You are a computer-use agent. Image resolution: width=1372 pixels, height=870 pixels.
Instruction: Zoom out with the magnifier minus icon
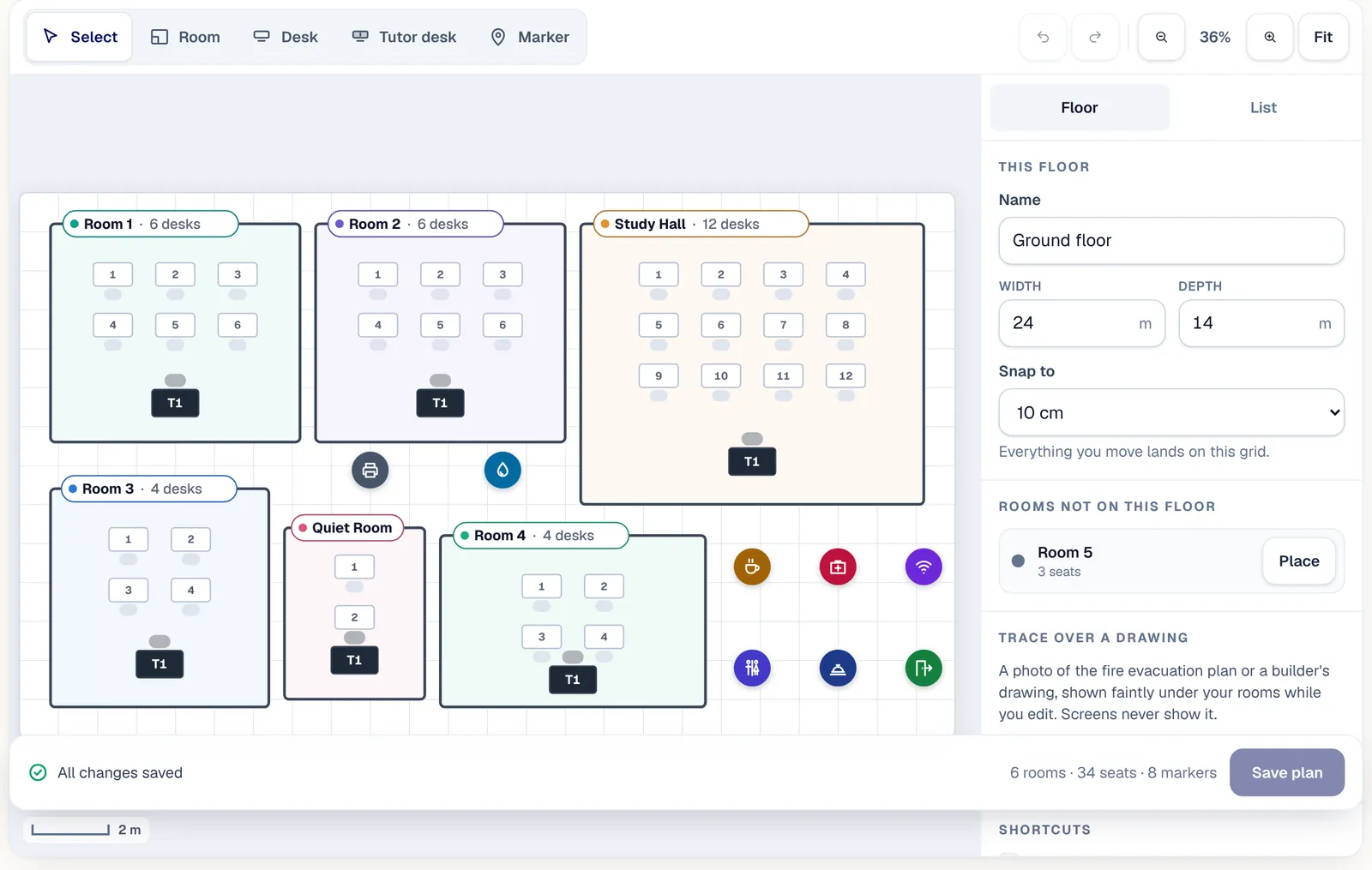point(1161,37)
